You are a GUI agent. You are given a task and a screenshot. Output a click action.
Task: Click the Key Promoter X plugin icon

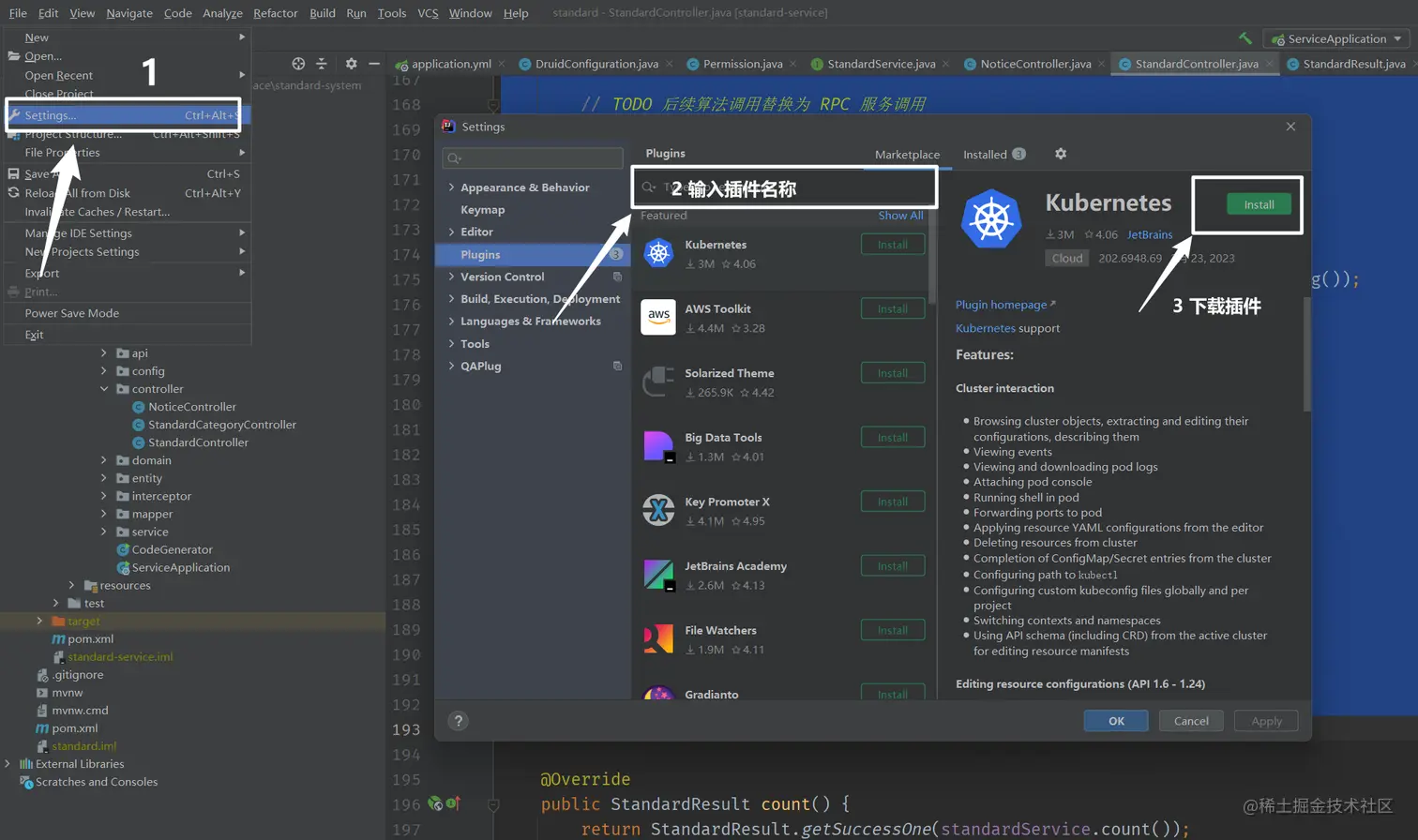pos(658,510)
